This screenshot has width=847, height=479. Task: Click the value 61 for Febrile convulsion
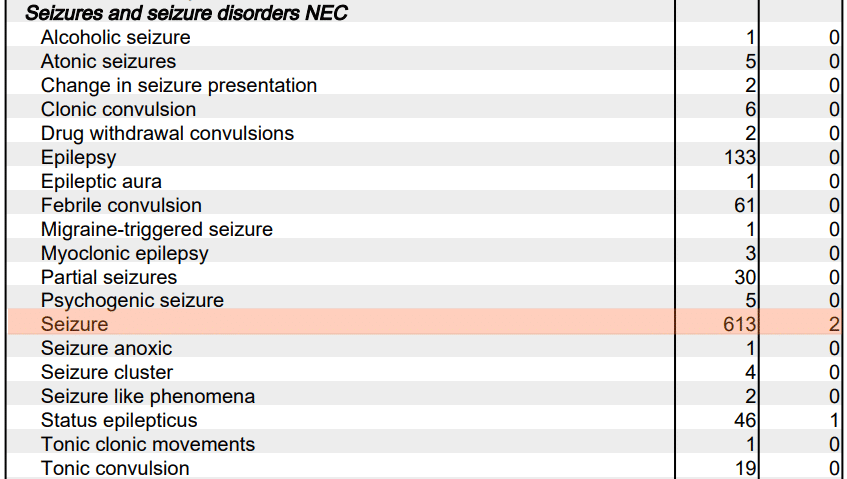745,205
